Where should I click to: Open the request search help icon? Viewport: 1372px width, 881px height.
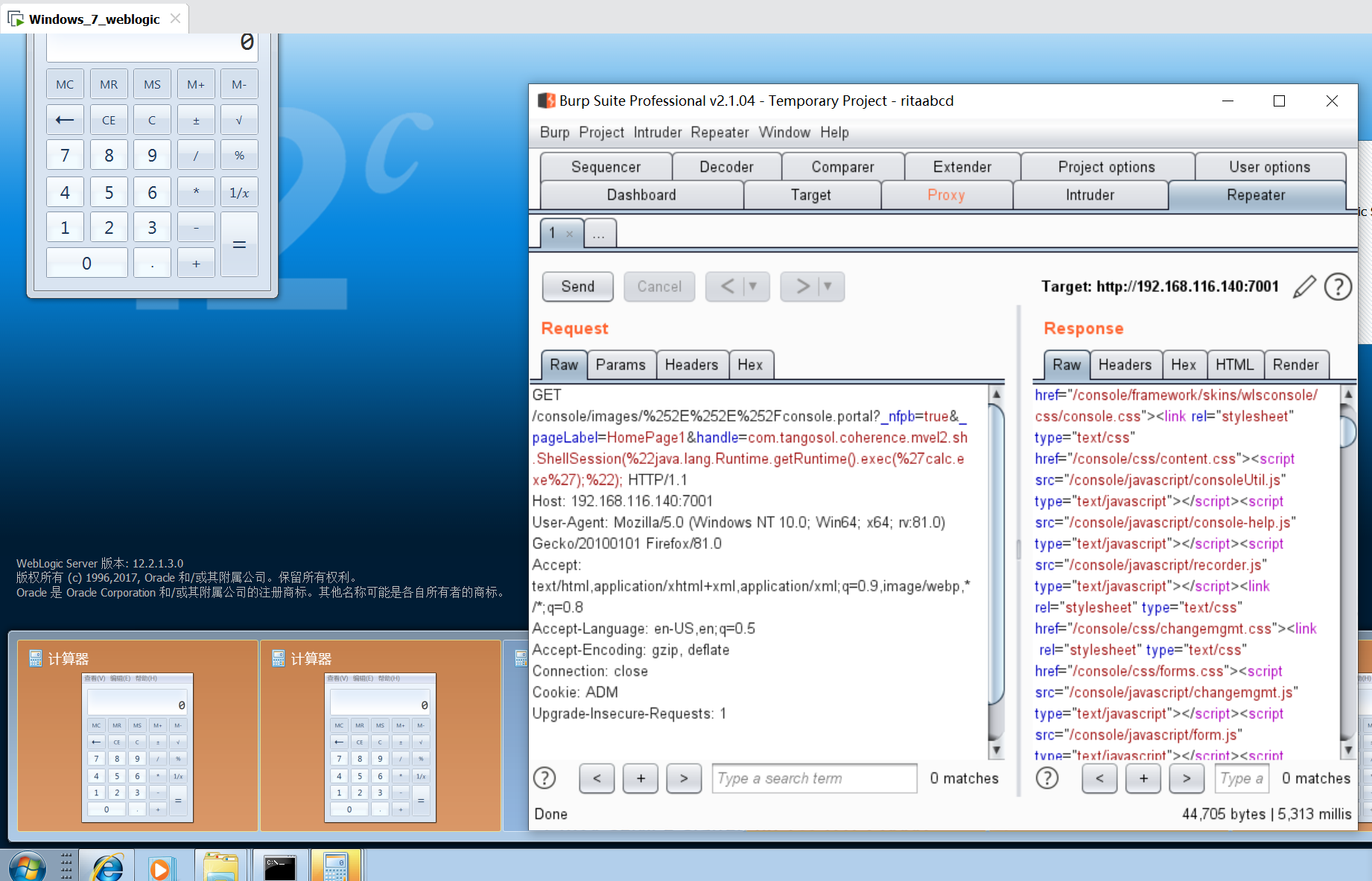pyautogui.click(x=544, y=778)
